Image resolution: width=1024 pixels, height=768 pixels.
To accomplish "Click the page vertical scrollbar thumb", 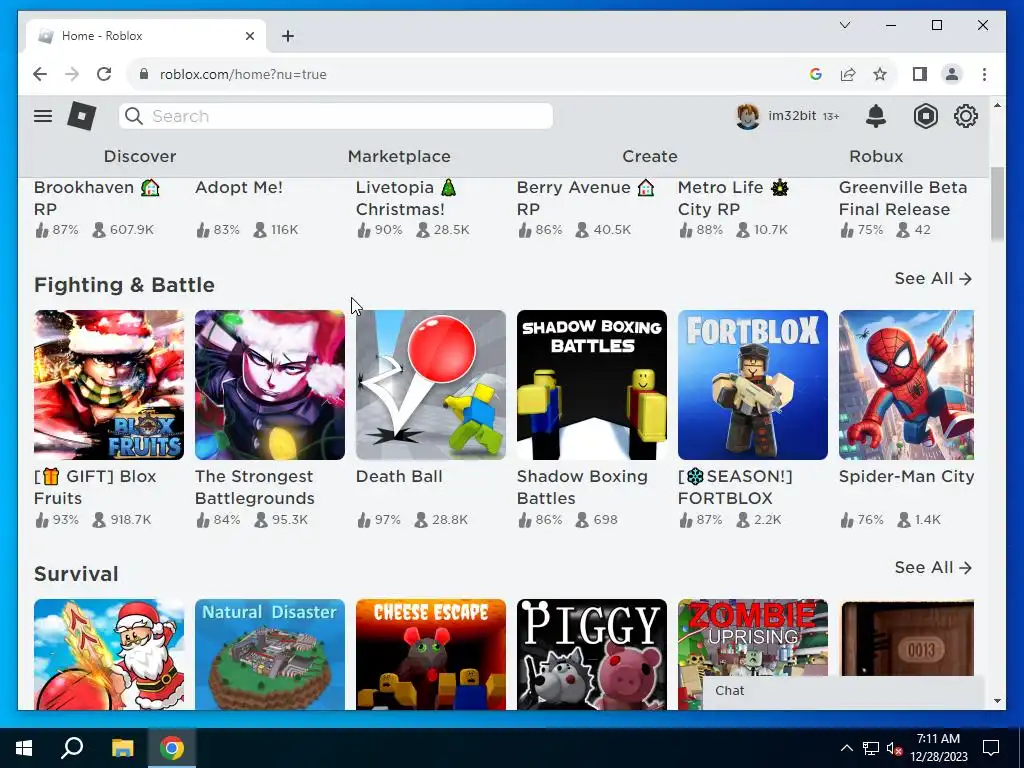I will (x=997, y=203).
